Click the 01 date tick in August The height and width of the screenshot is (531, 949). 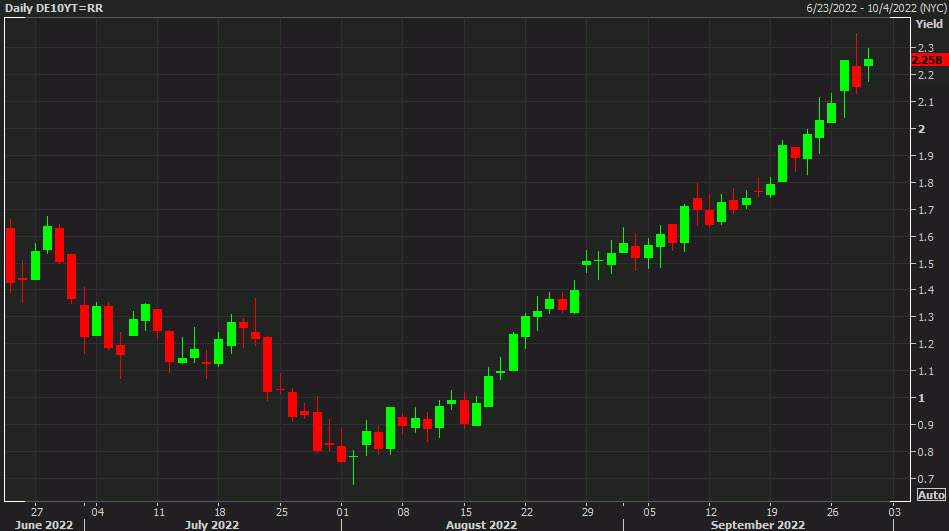(343, 512)
